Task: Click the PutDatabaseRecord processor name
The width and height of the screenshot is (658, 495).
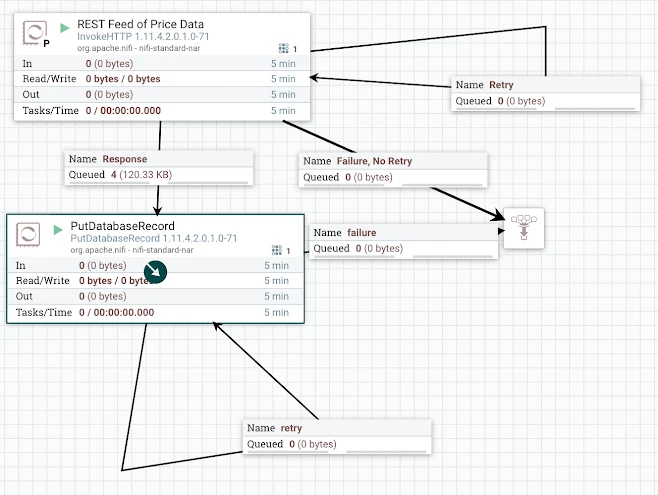Action: [123, 226]
